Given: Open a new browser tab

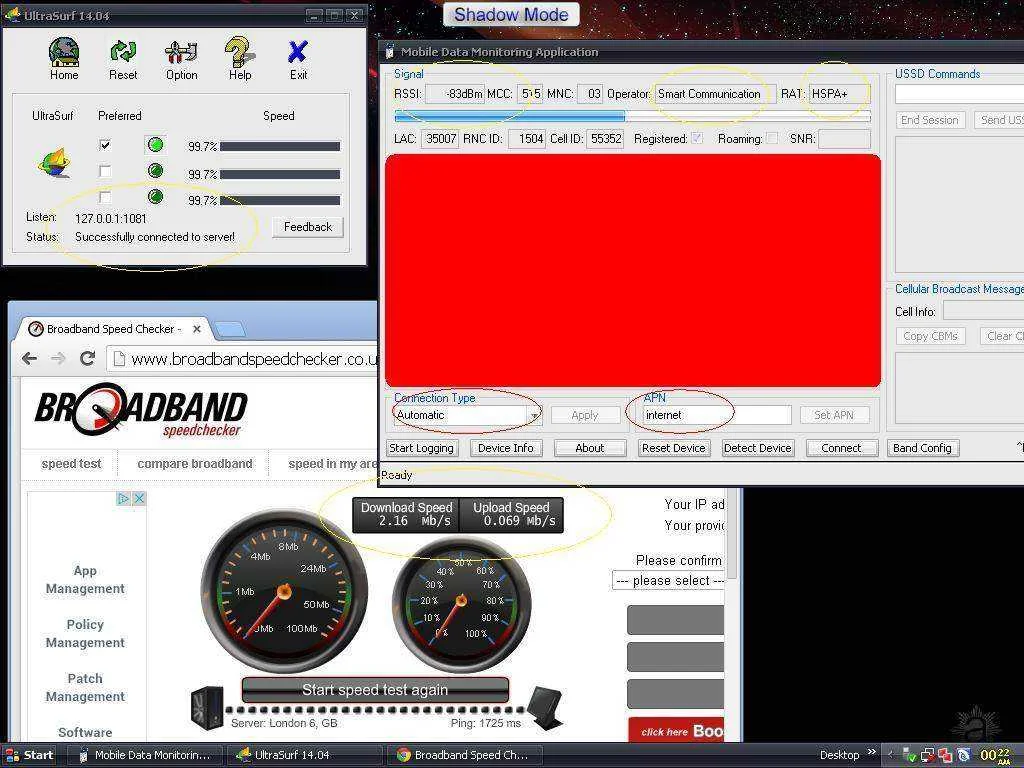Looking at the screenshot, I should click(x=230, y=329).
